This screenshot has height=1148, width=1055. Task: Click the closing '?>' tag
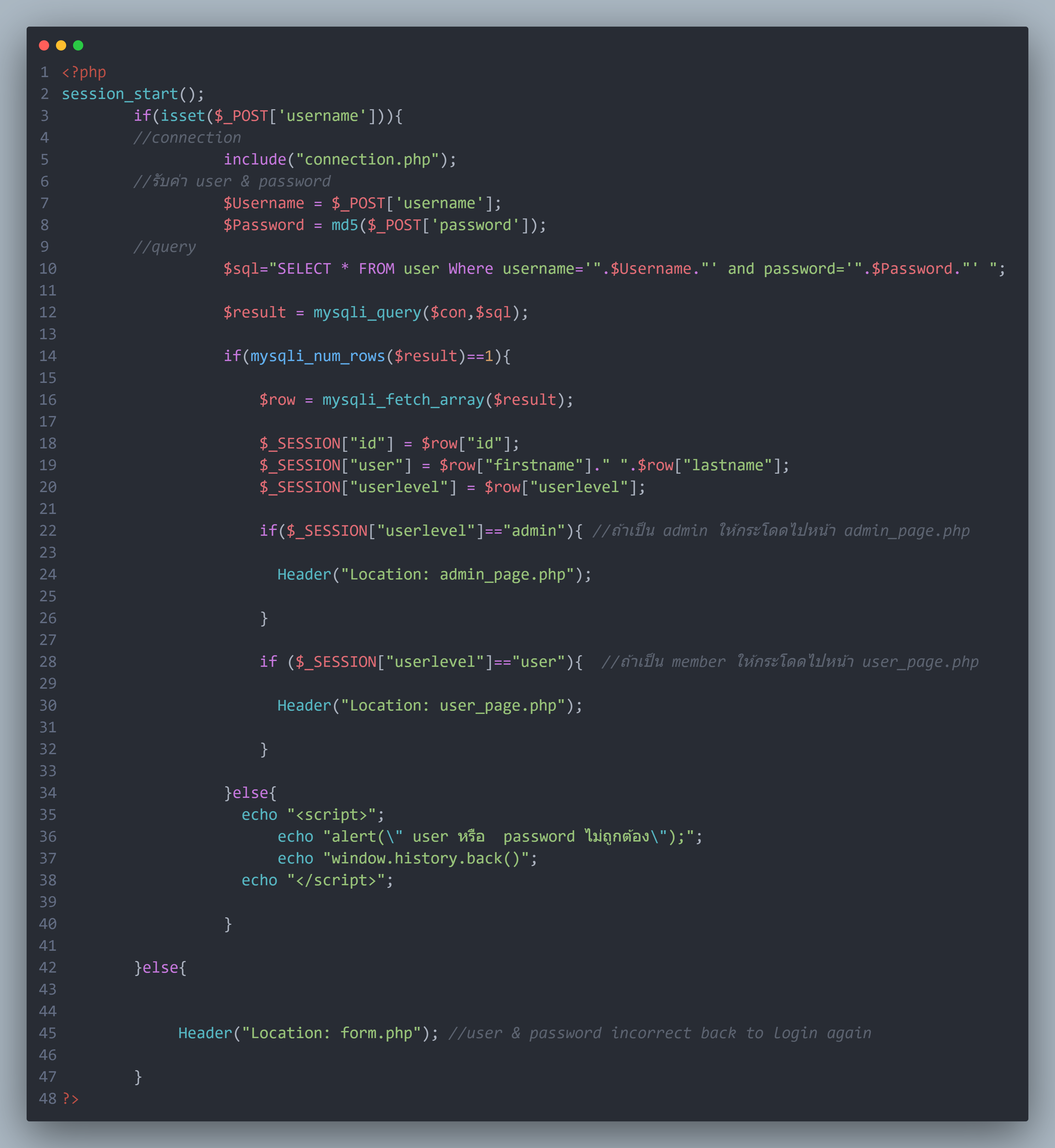click(70, 1099)
